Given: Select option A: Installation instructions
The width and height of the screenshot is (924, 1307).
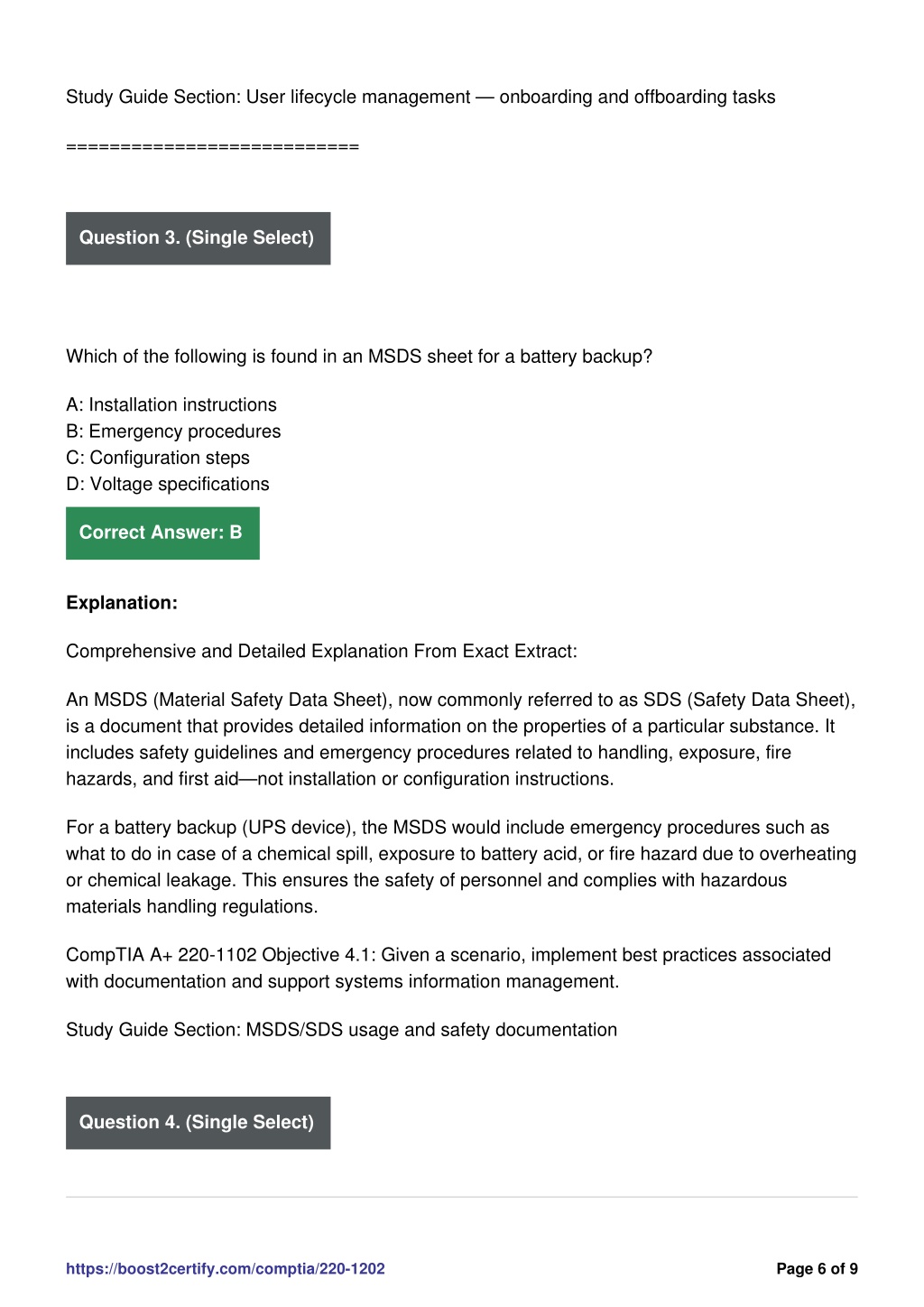Looking at the screenshot, I should 171,405.
